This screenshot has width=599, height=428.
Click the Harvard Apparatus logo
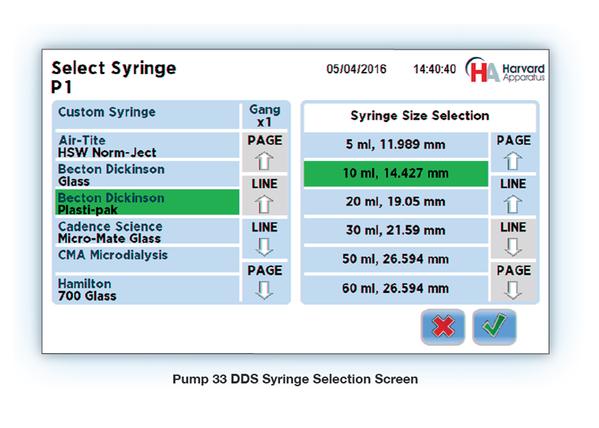coord(505,70)
